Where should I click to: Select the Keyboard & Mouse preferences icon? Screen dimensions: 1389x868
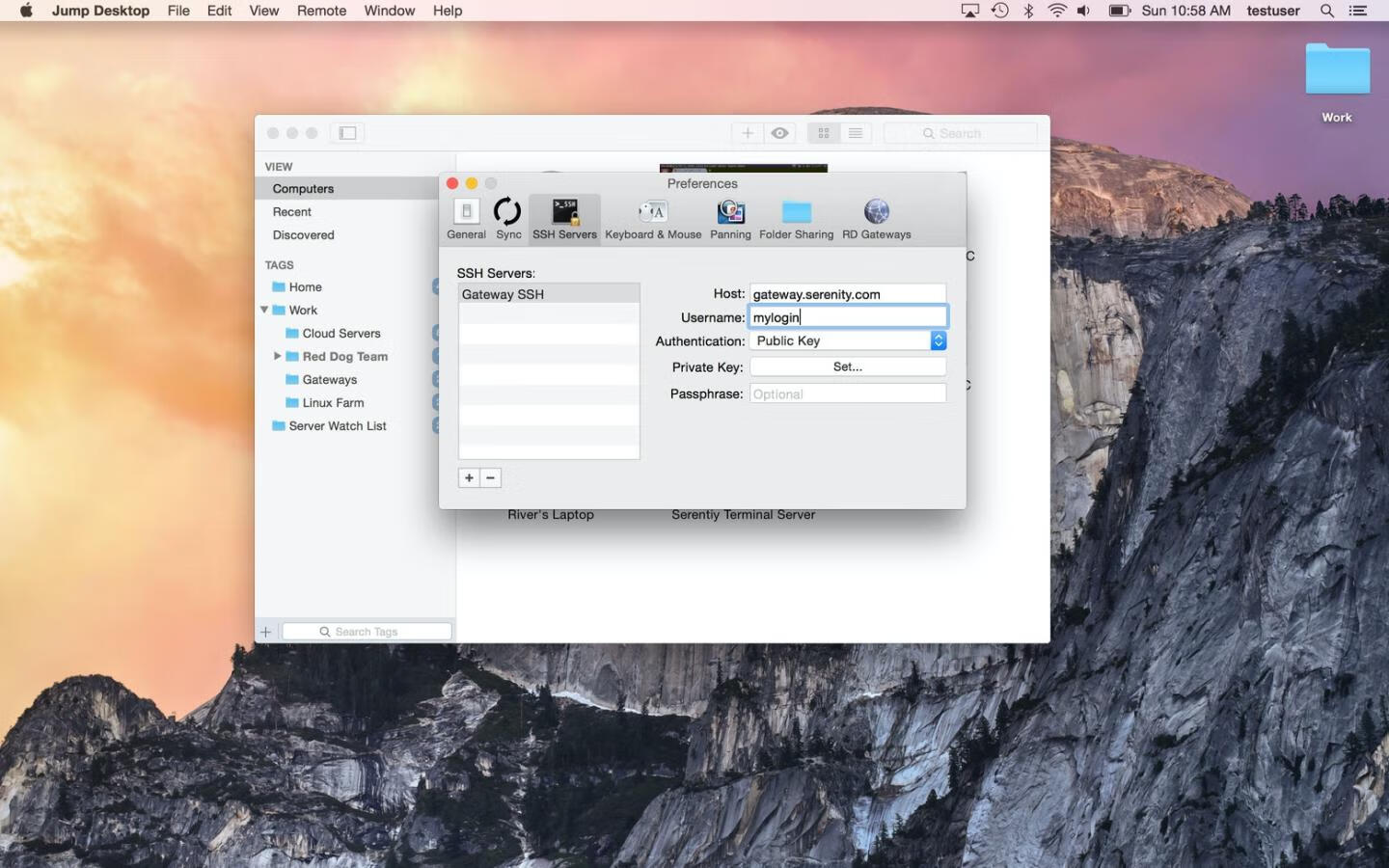[653, 218]
